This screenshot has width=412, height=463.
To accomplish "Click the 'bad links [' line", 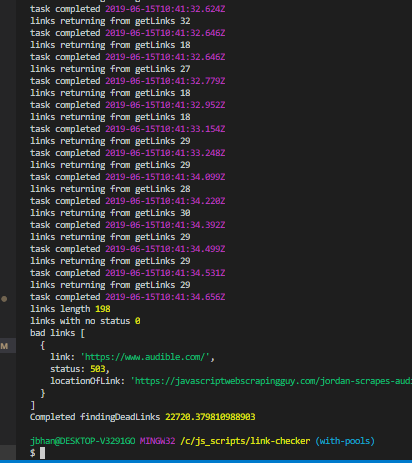I will tap(57, 333).
